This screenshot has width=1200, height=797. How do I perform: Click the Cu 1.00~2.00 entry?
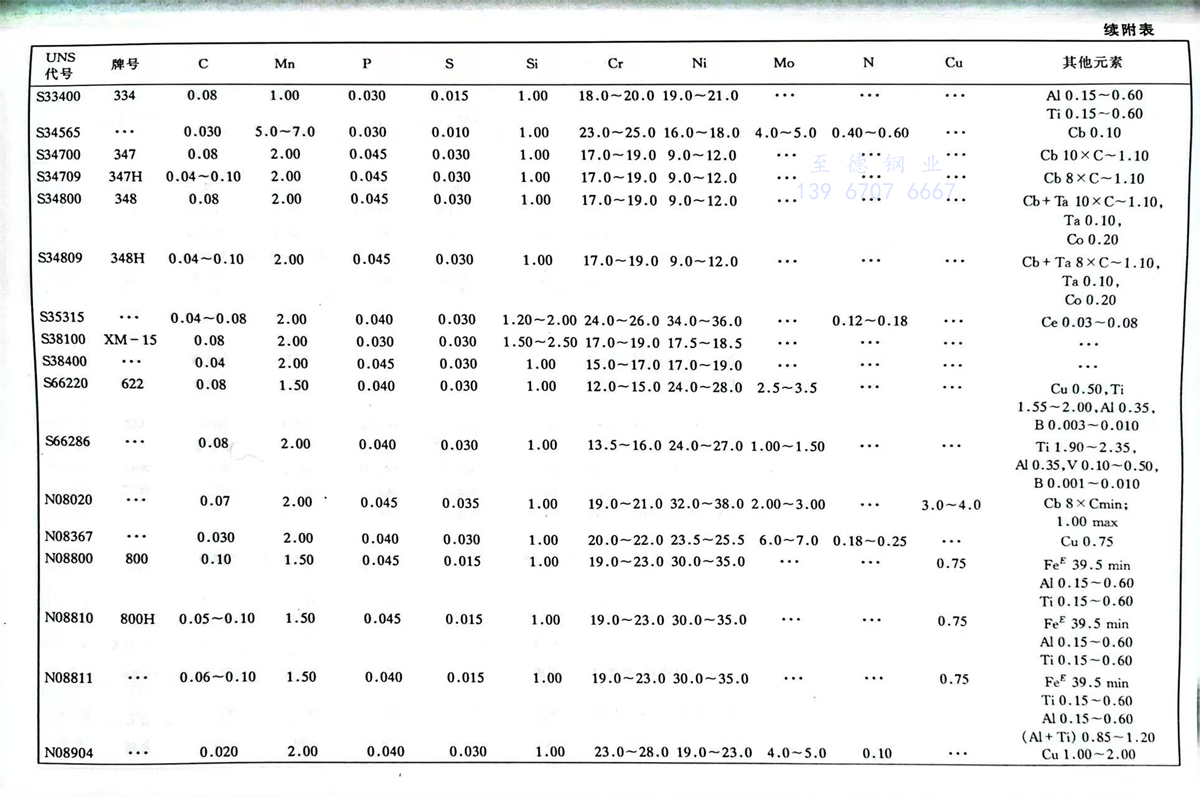[1088, 754]
